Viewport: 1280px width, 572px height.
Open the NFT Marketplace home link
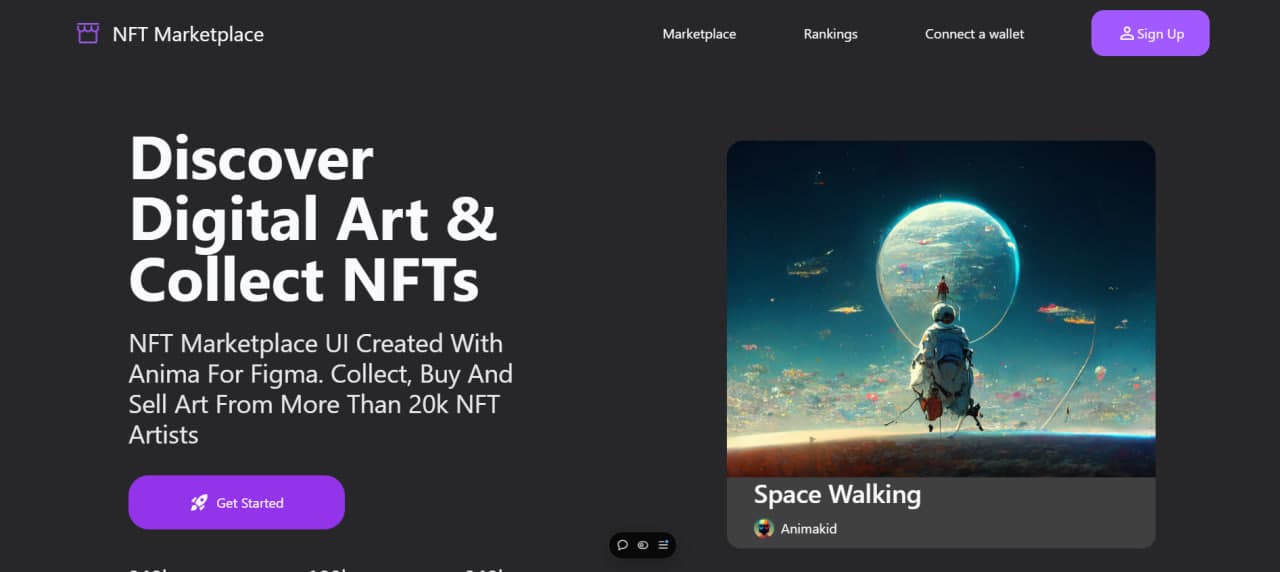tap(188, 34)
